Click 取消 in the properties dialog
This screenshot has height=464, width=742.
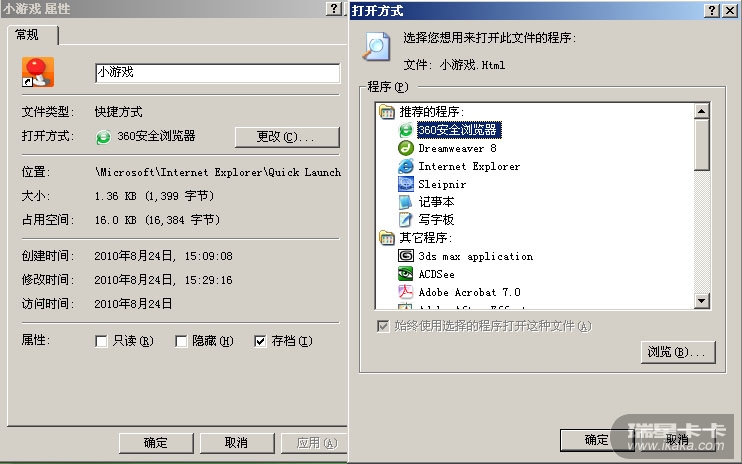point(236,442)
